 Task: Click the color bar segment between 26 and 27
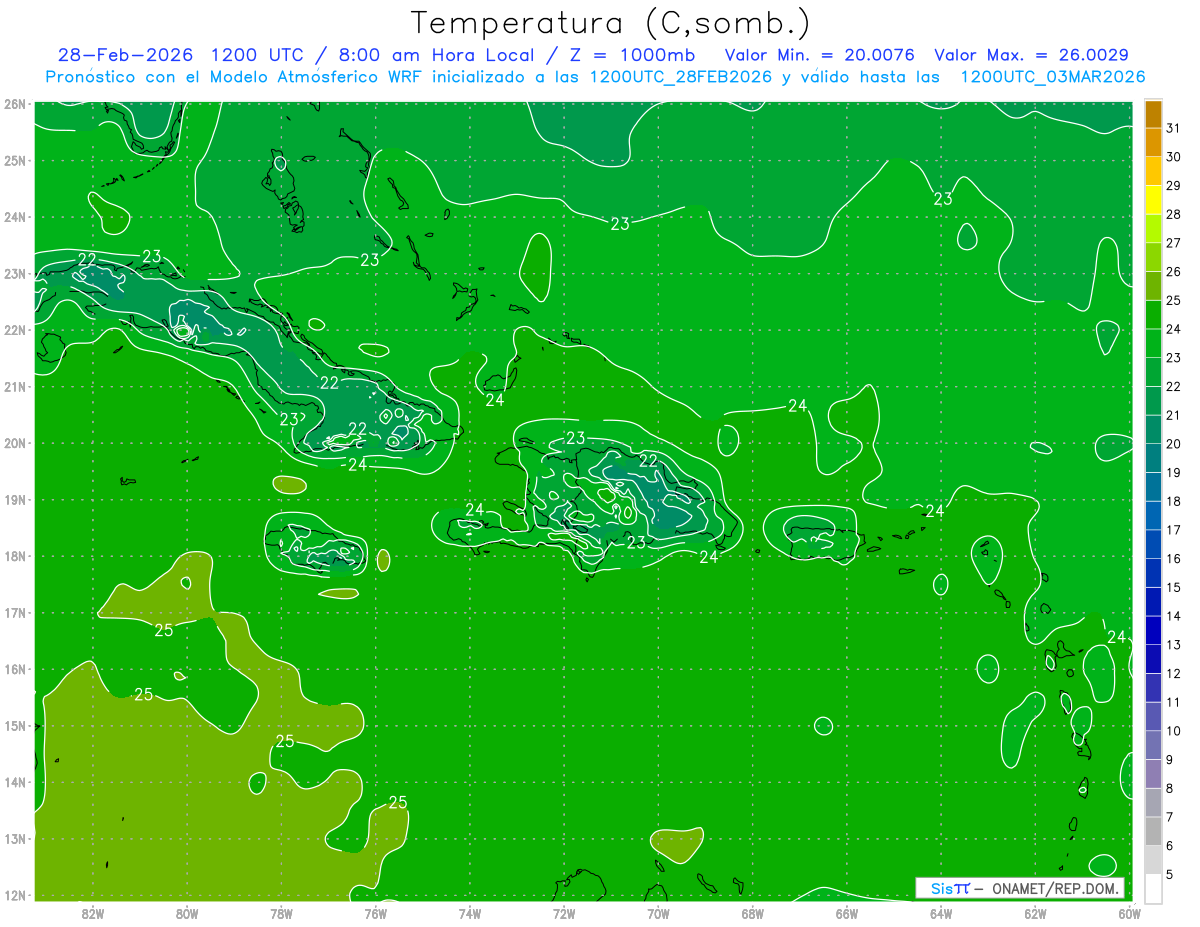pyautogui.click(x=1153, y=258)
